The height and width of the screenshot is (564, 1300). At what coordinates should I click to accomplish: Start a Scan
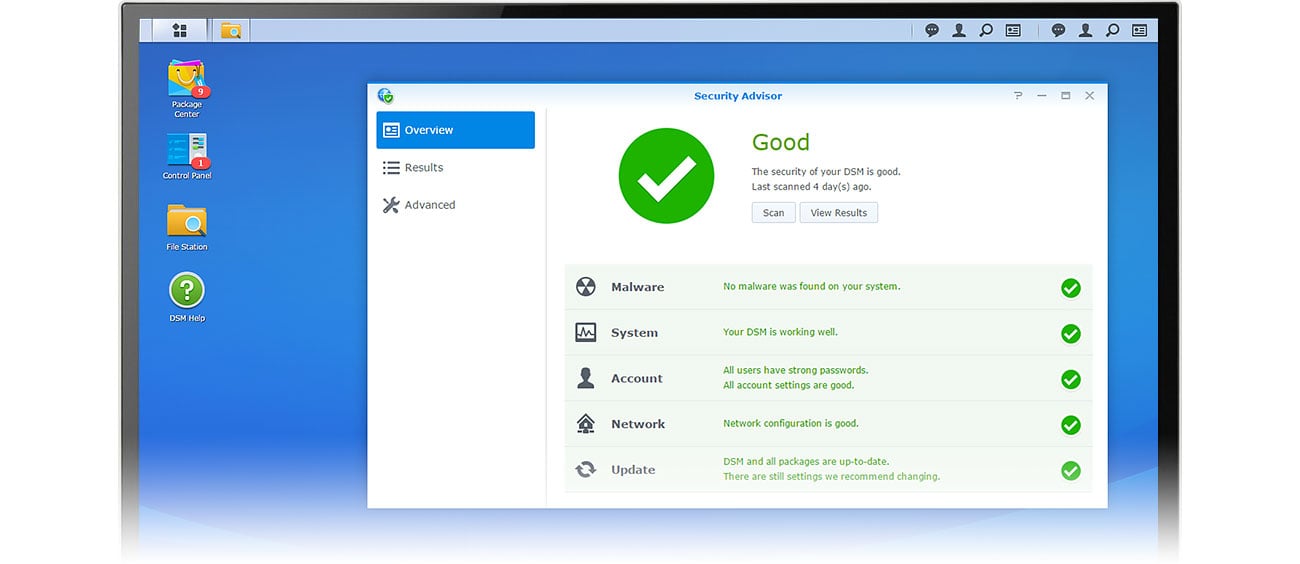coord(774,213)
